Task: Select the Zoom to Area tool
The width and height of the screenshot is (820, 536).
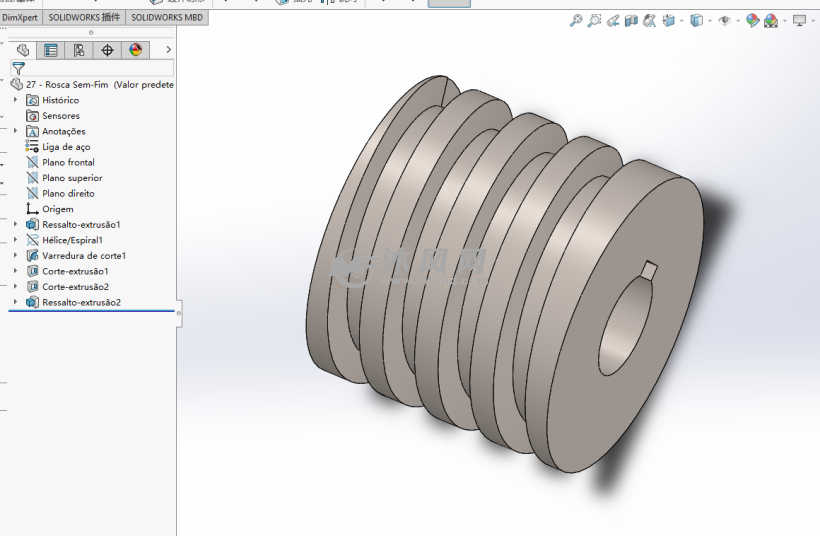Action: pos(594,20)
